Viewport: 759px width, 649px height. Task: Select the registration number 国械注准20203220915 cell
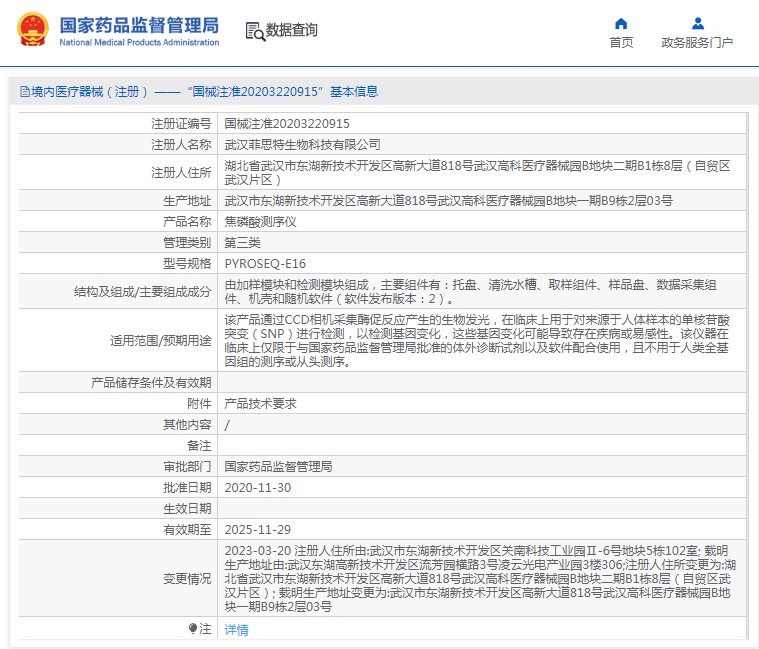pyautogui.click(x=287, y=124)
